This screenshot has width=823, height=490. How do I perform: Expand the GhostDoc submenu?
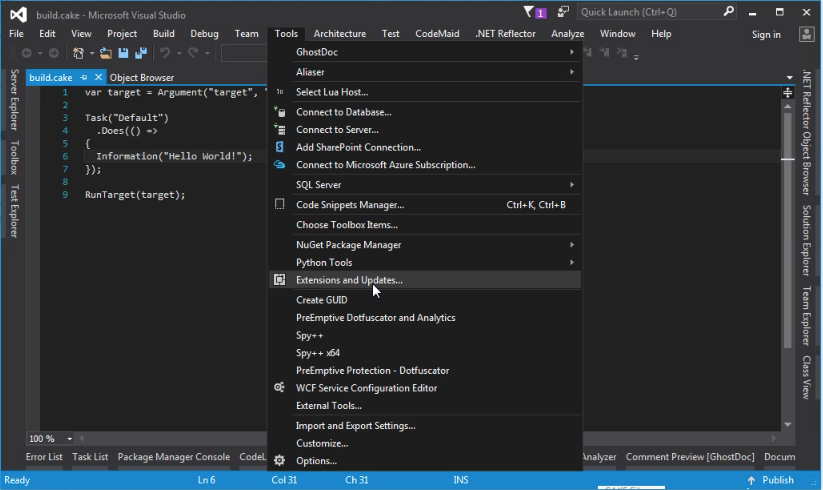tap(572, 52)
